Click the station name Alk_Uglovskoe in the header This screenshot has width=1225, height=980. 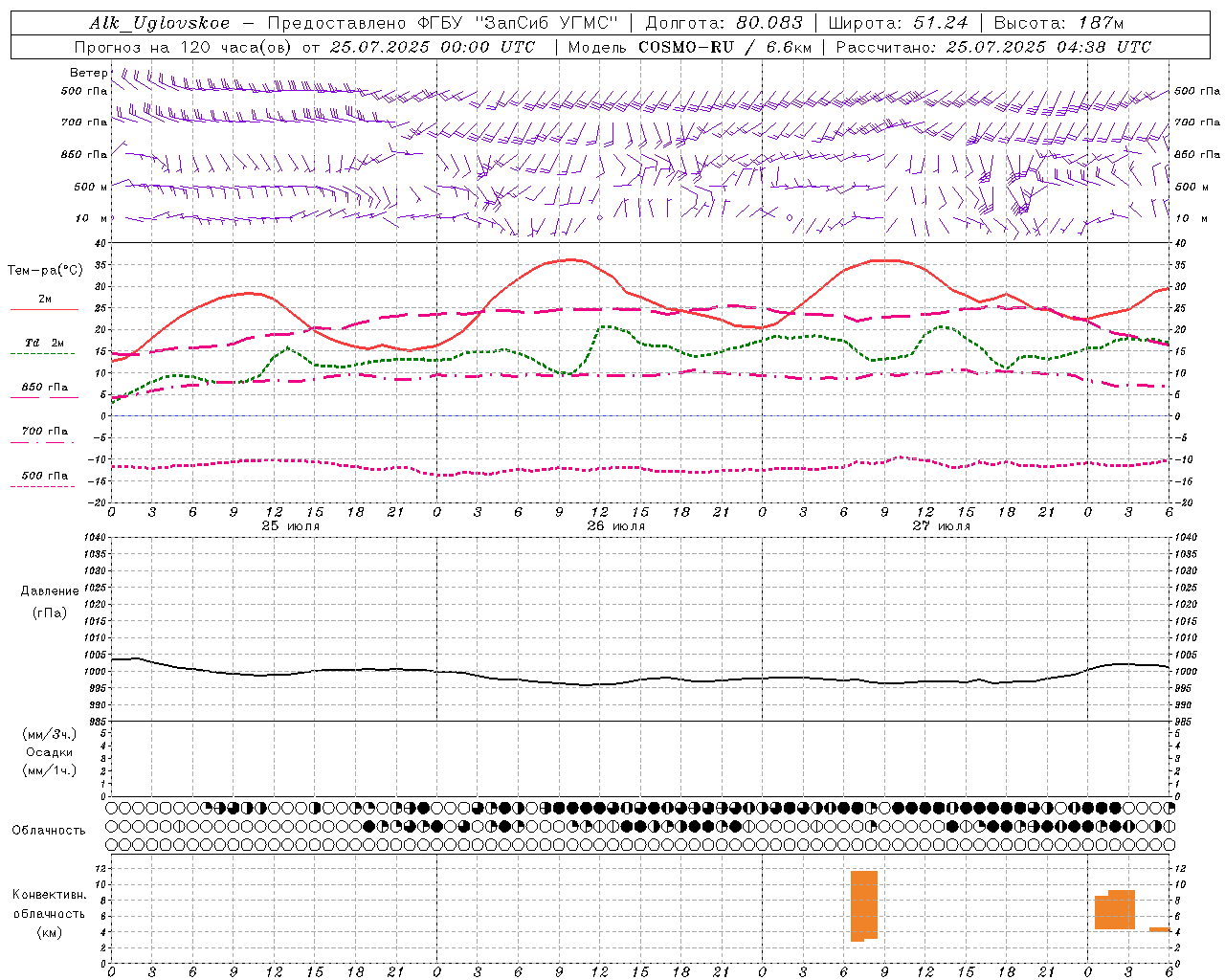(x=160, y=23)
